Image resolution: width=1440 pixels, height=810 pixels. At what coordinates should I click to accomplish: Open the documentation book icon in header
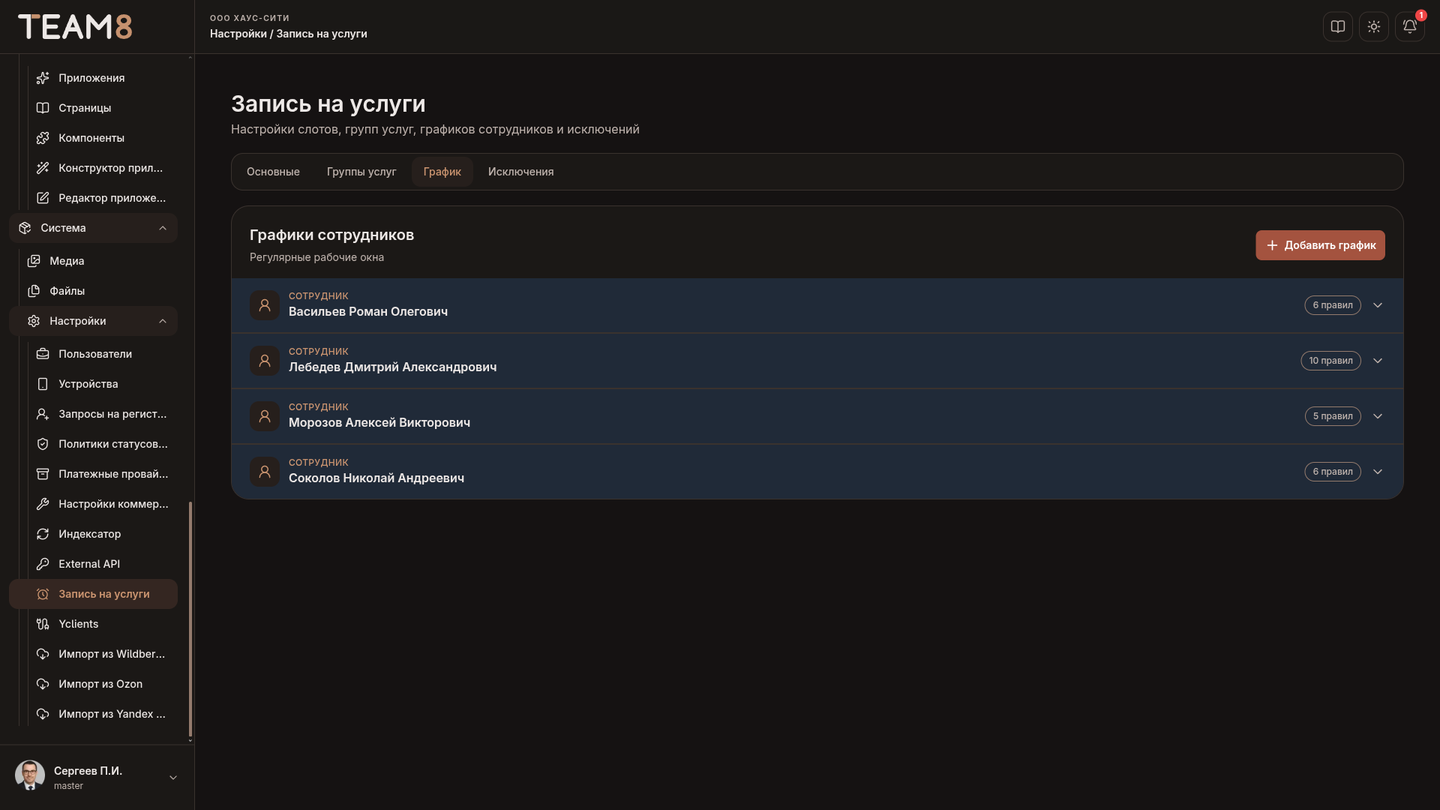(1338, 27)
